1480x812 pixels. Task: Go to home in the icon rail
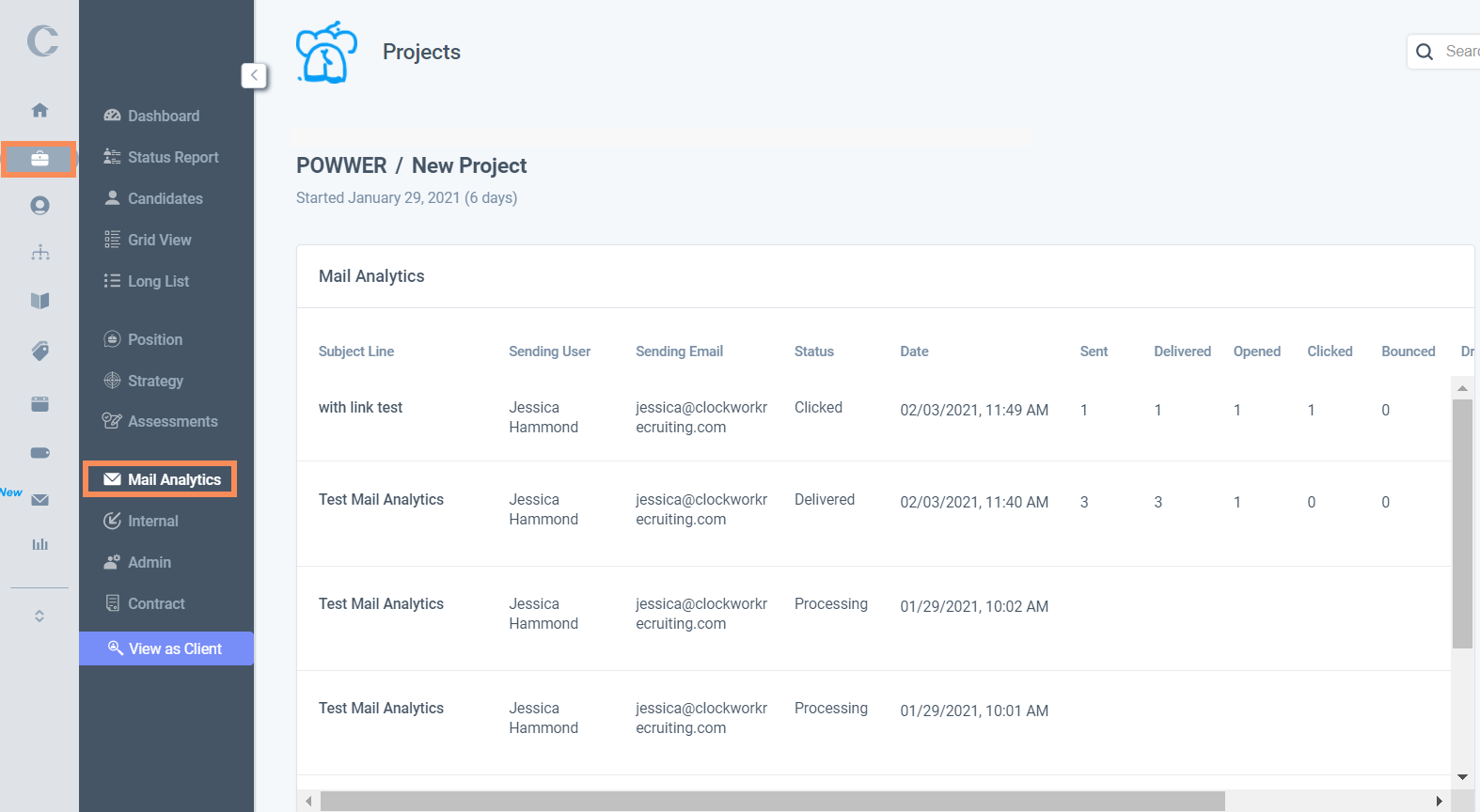[x=39, y=110]
